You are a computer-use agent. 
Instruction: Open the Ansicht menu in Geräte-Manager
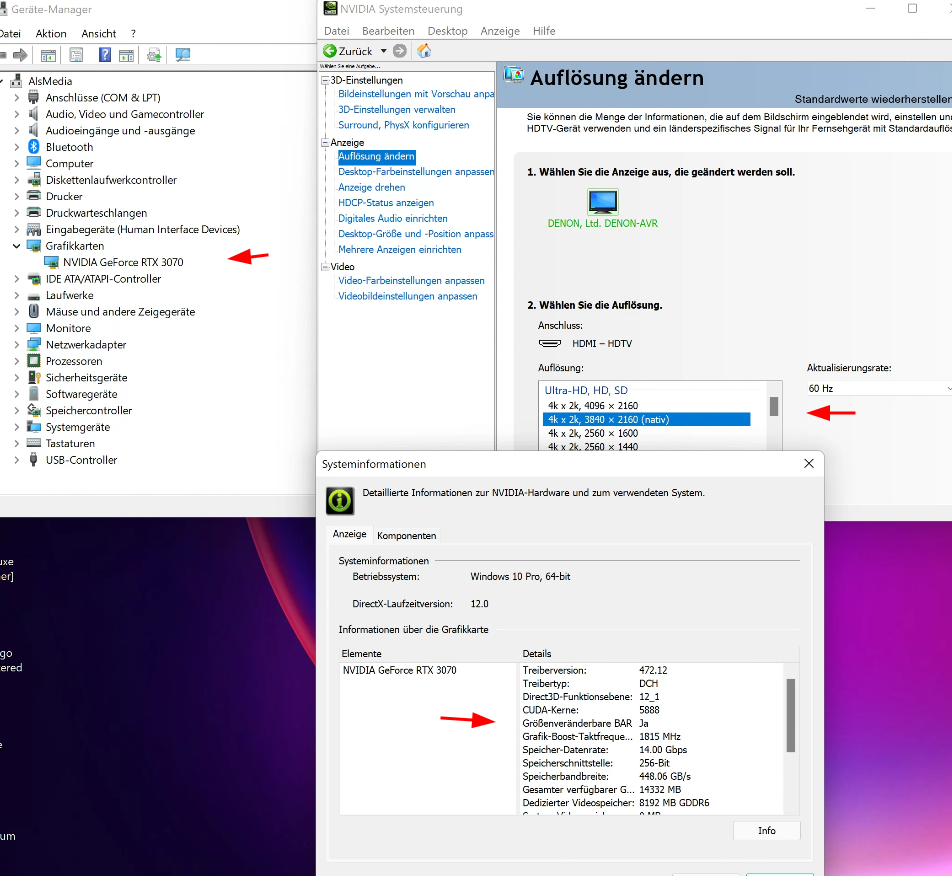point(98,33)
